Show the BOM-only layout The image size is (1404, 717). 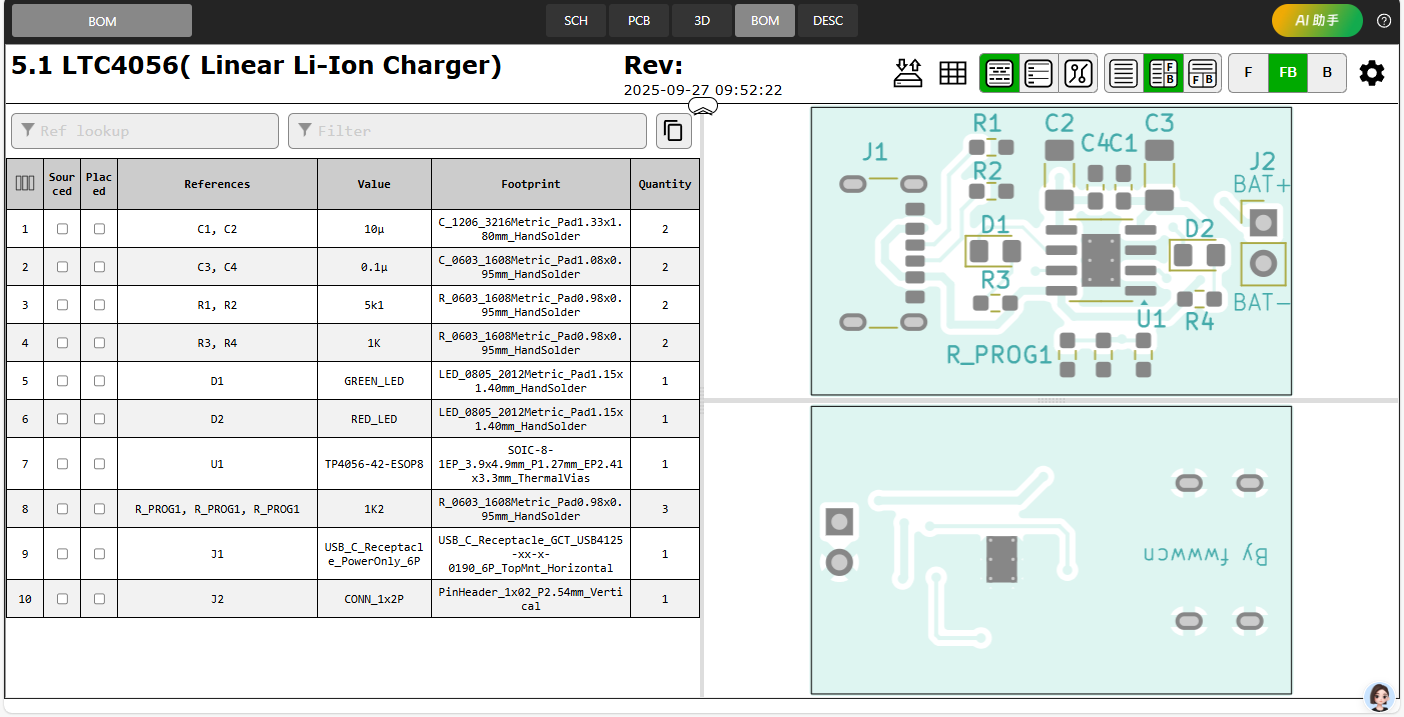click(1124, 73)
